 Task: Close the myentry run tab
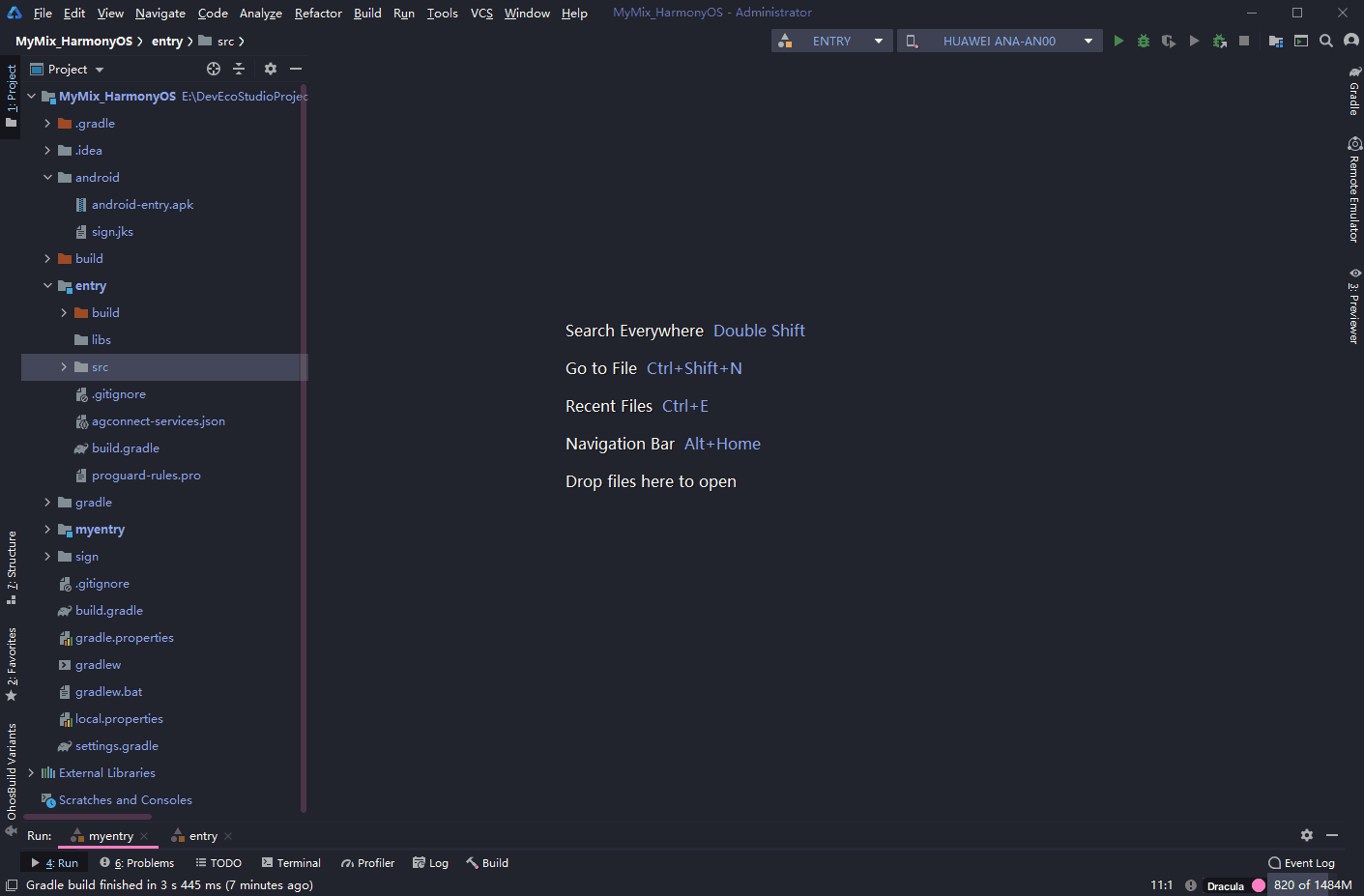[144, 836]
